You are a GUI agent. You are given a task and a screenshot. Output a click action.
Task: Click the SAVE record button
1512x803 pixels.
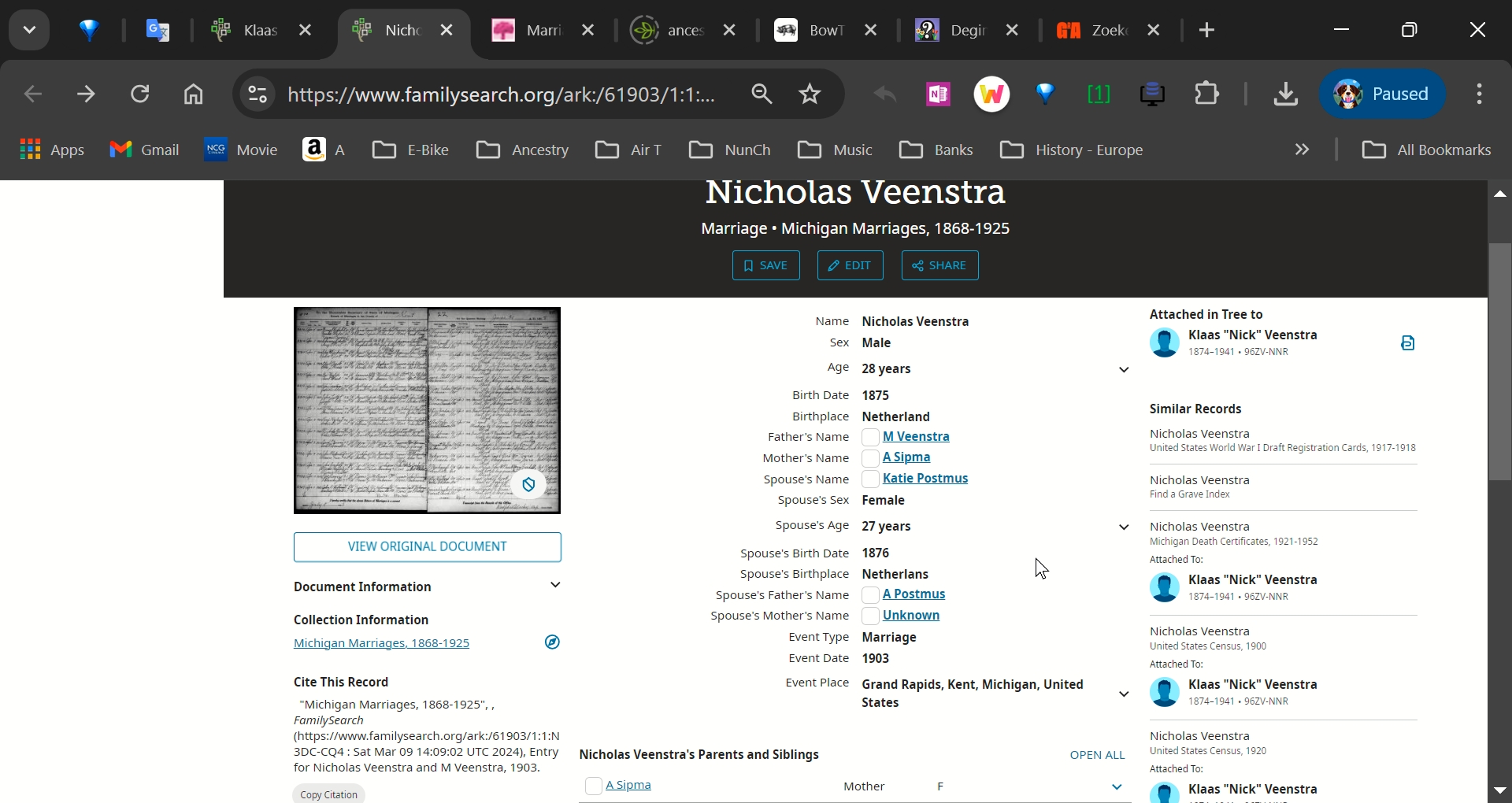point(765,266)
